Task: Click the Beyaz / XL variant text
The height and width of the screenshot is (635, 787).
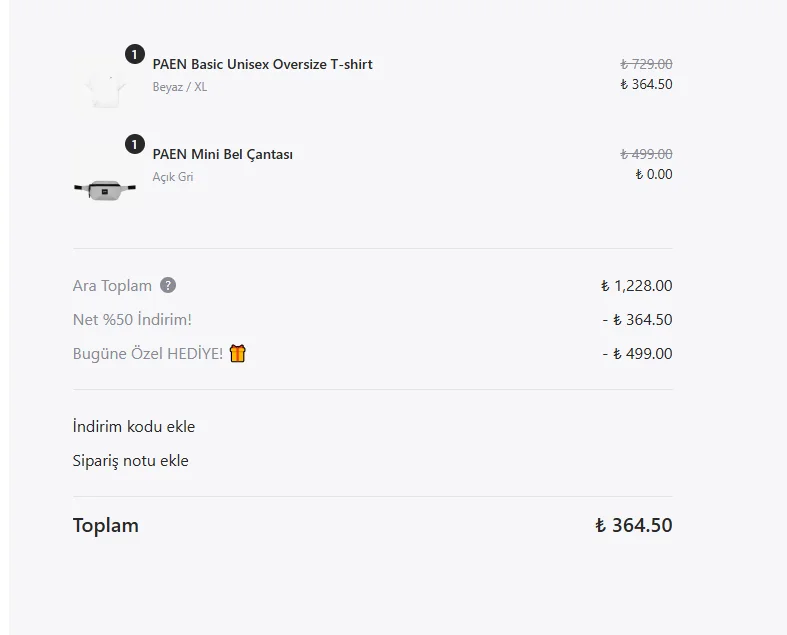Action: click(x=180, y=87)
